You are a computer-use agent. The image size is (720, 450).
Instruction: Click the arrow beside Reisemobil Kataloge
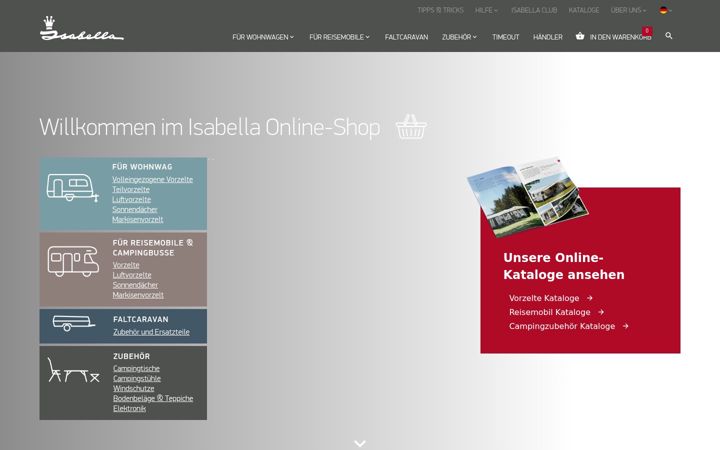pyautogui.click(x=601, y=312)
